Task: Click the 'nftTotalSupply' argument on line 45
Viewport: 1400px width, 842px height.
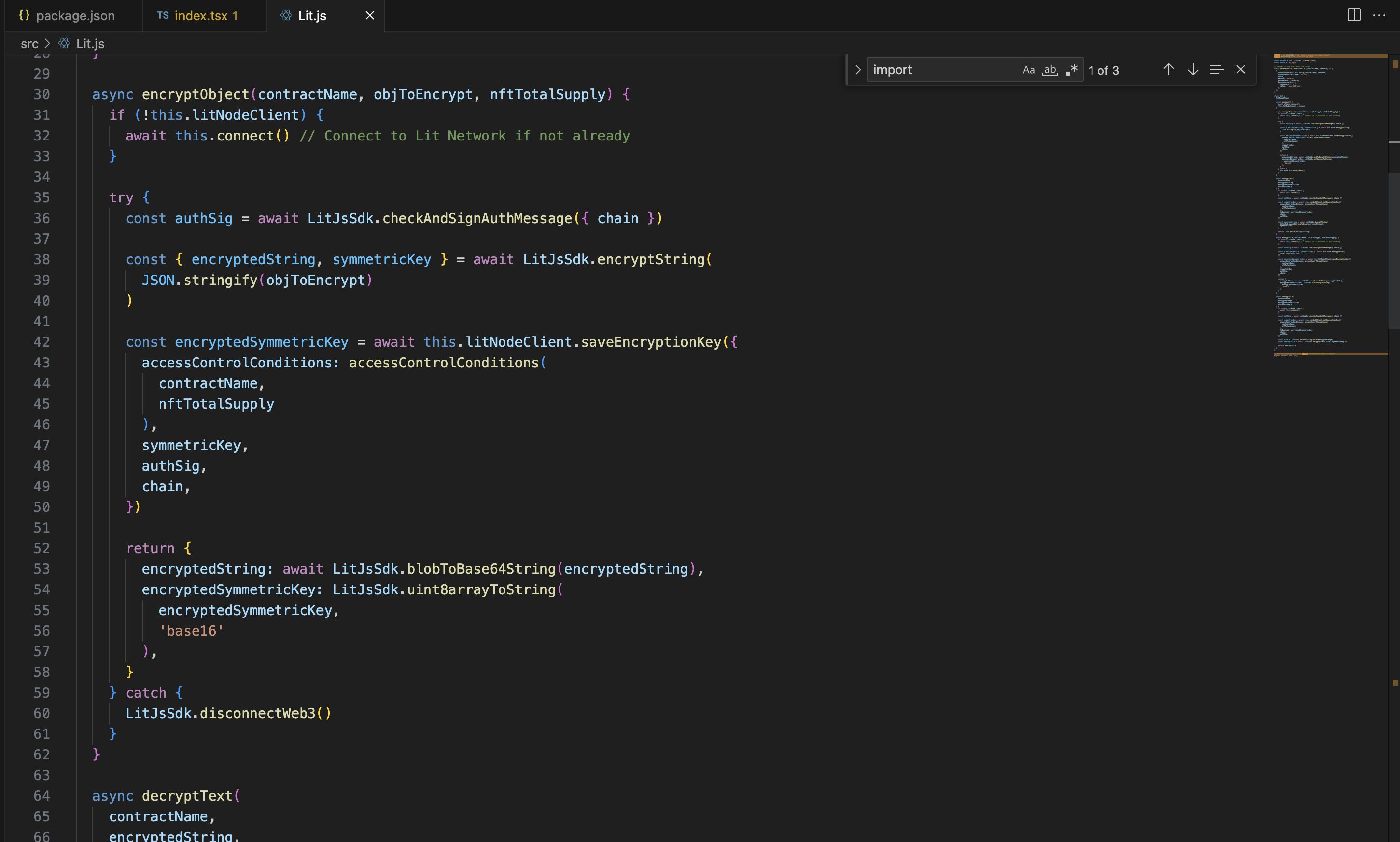Action: 216,403
